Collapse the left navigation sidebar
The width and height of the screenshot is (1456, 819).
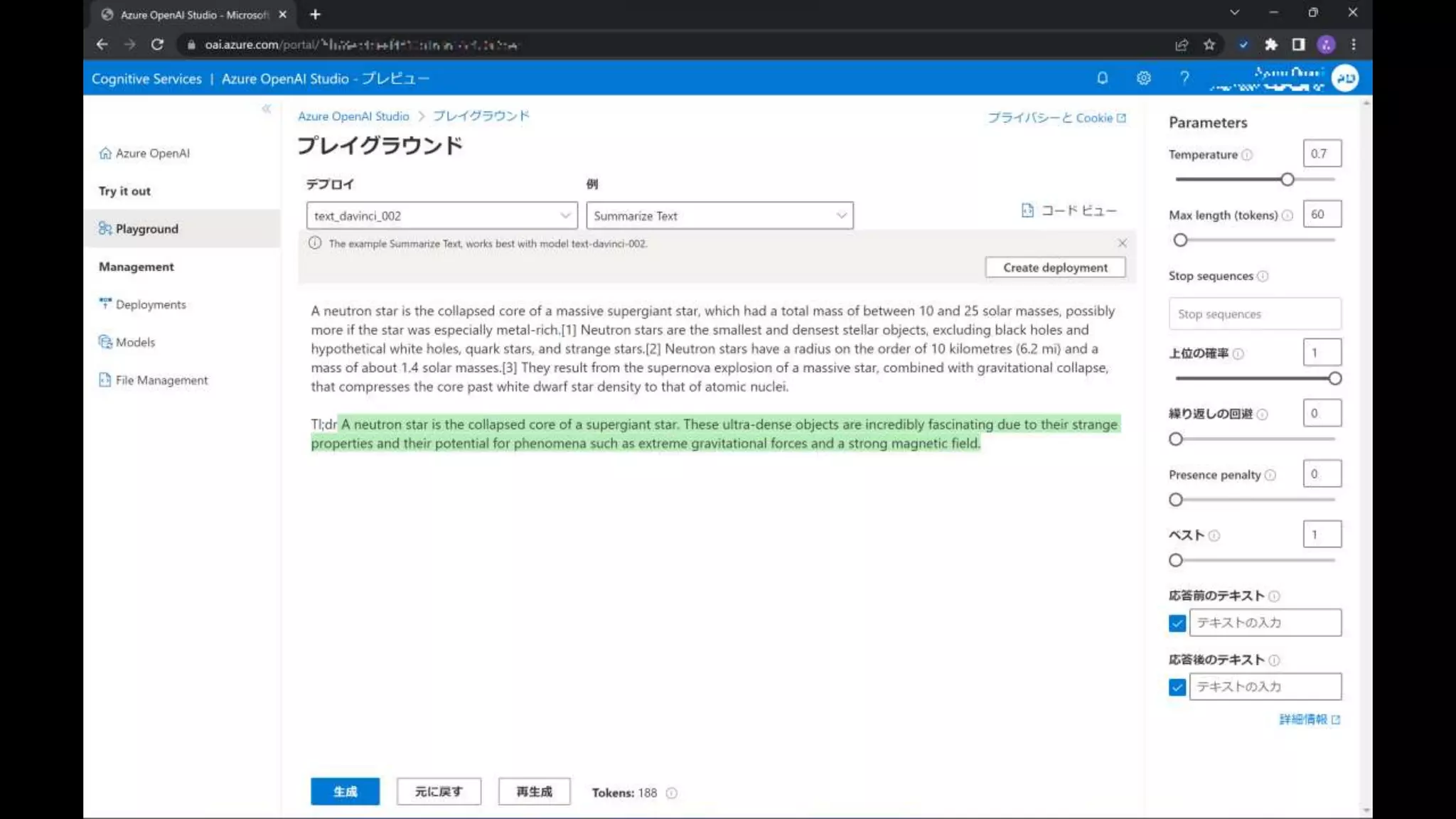click(266, 109)
